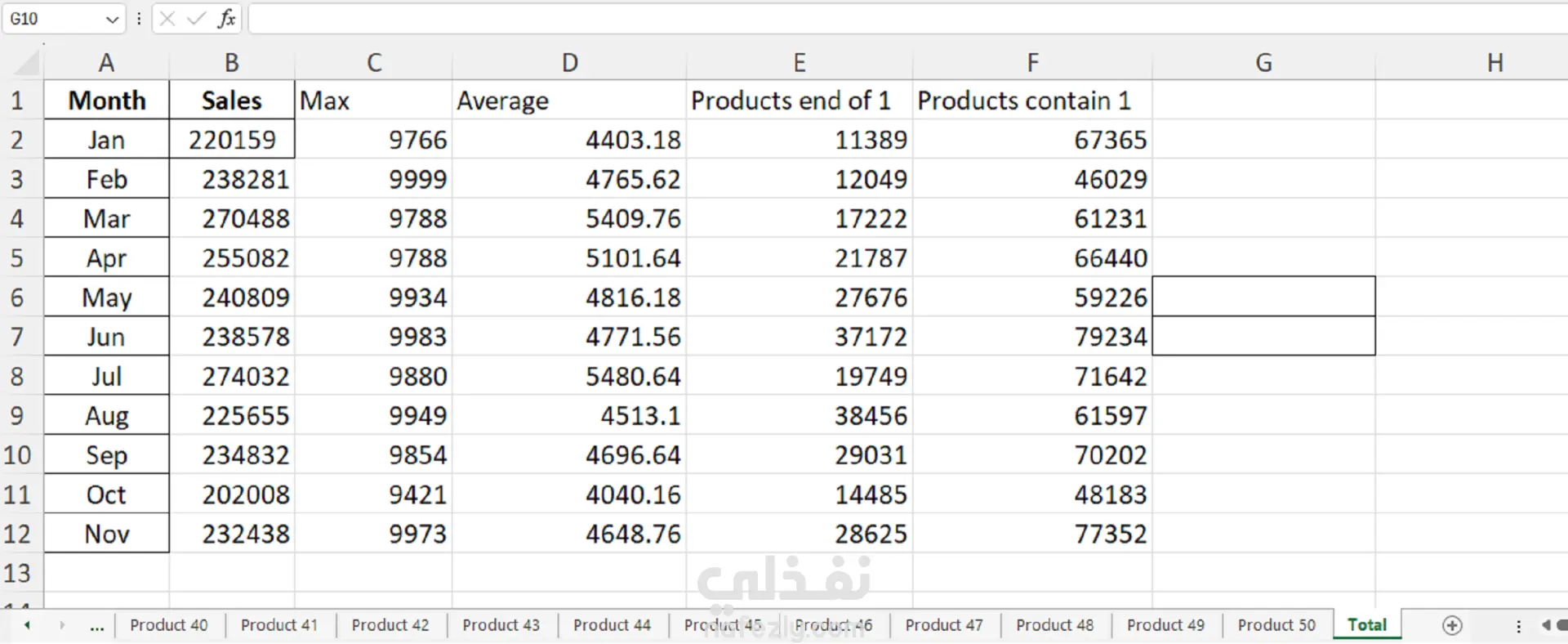
Task: Click inside the formula bar input
Action: click(x=898, y=19)
